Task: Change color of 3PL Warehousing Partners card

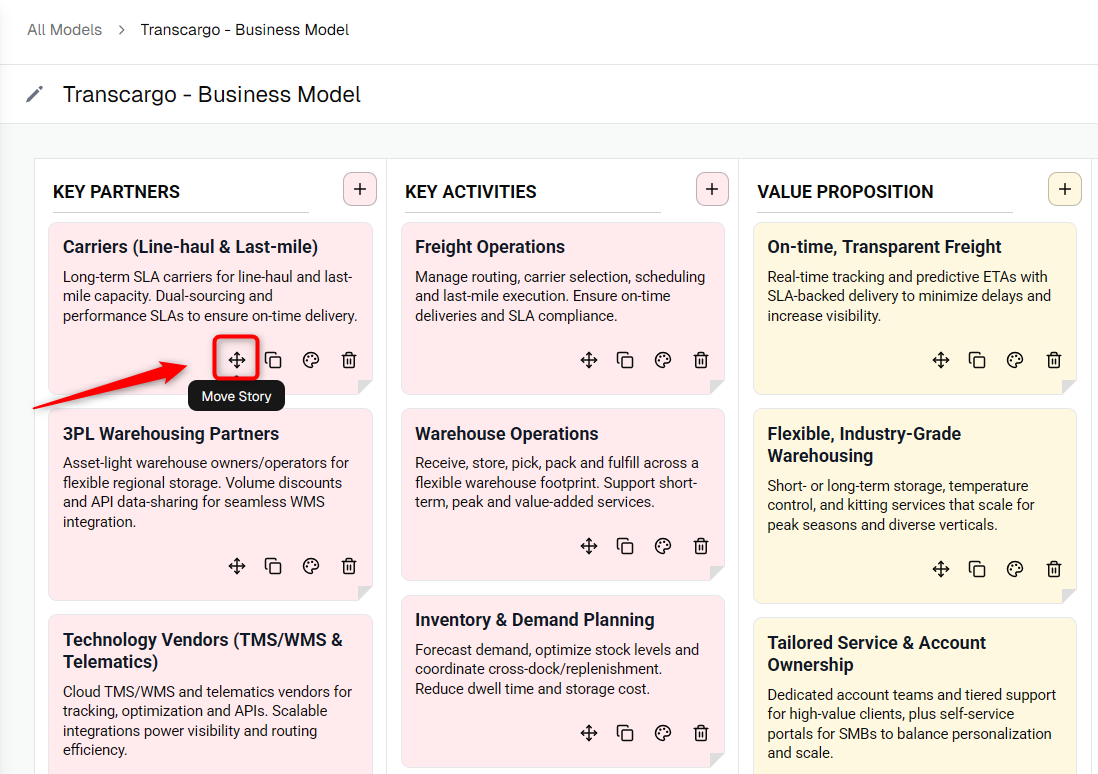Action: point(311,566)
